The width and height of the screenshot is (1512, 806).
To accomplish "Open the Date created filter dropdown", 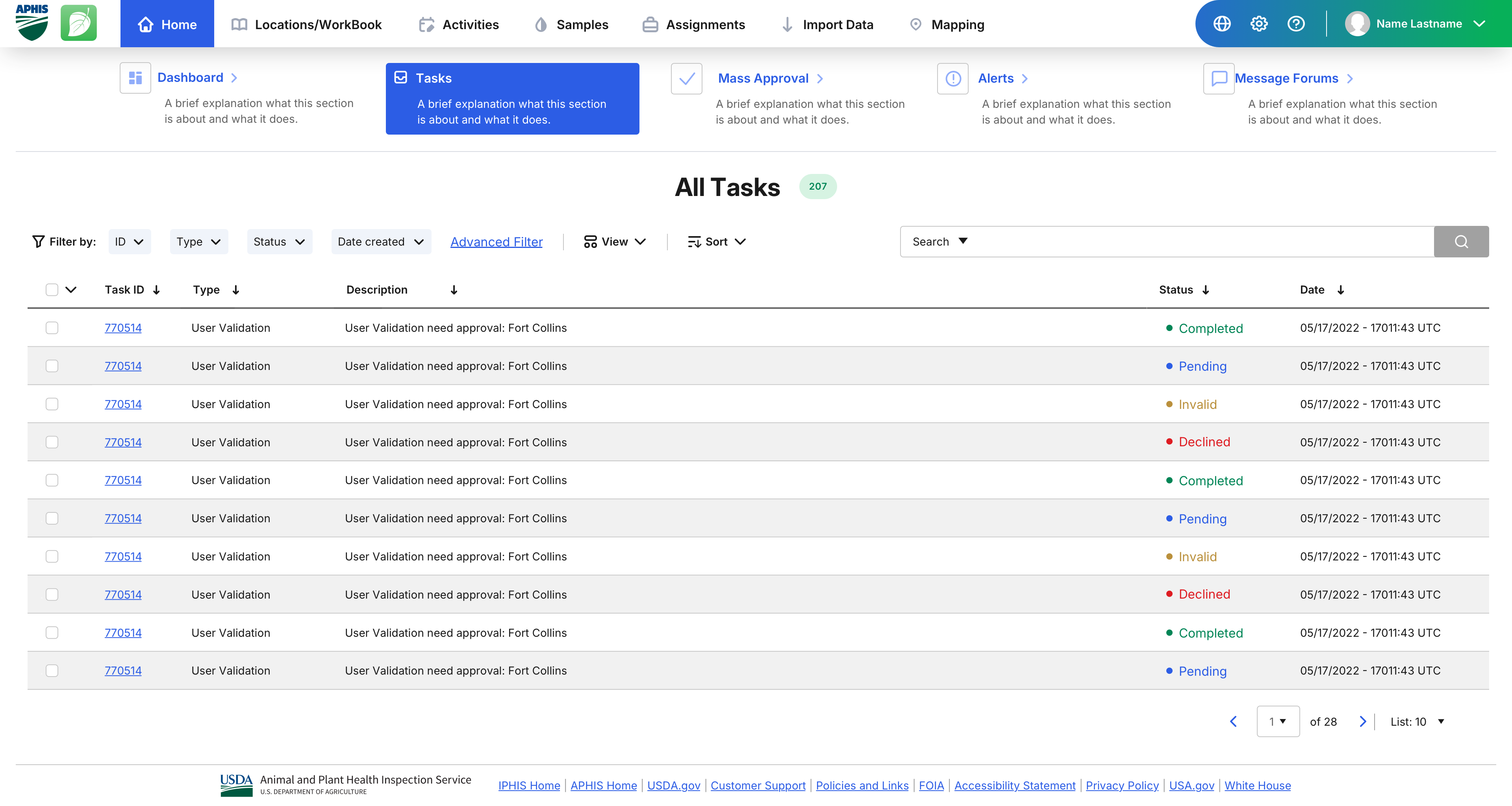I will pos(380,242).
